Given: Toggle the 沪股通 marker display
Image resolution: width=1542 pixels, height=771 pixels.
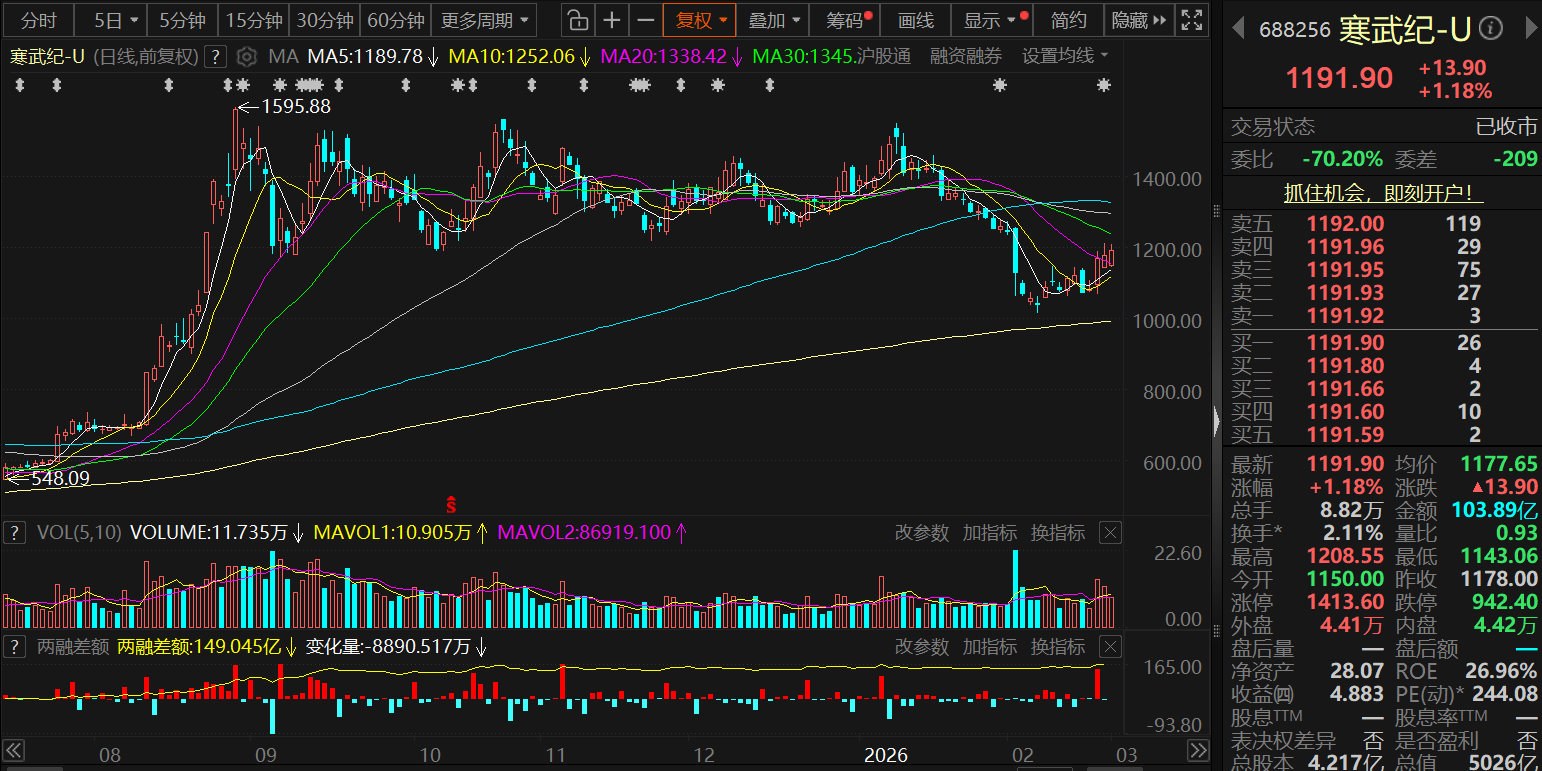Looking at the screenshot, I should tap(884, 57).
